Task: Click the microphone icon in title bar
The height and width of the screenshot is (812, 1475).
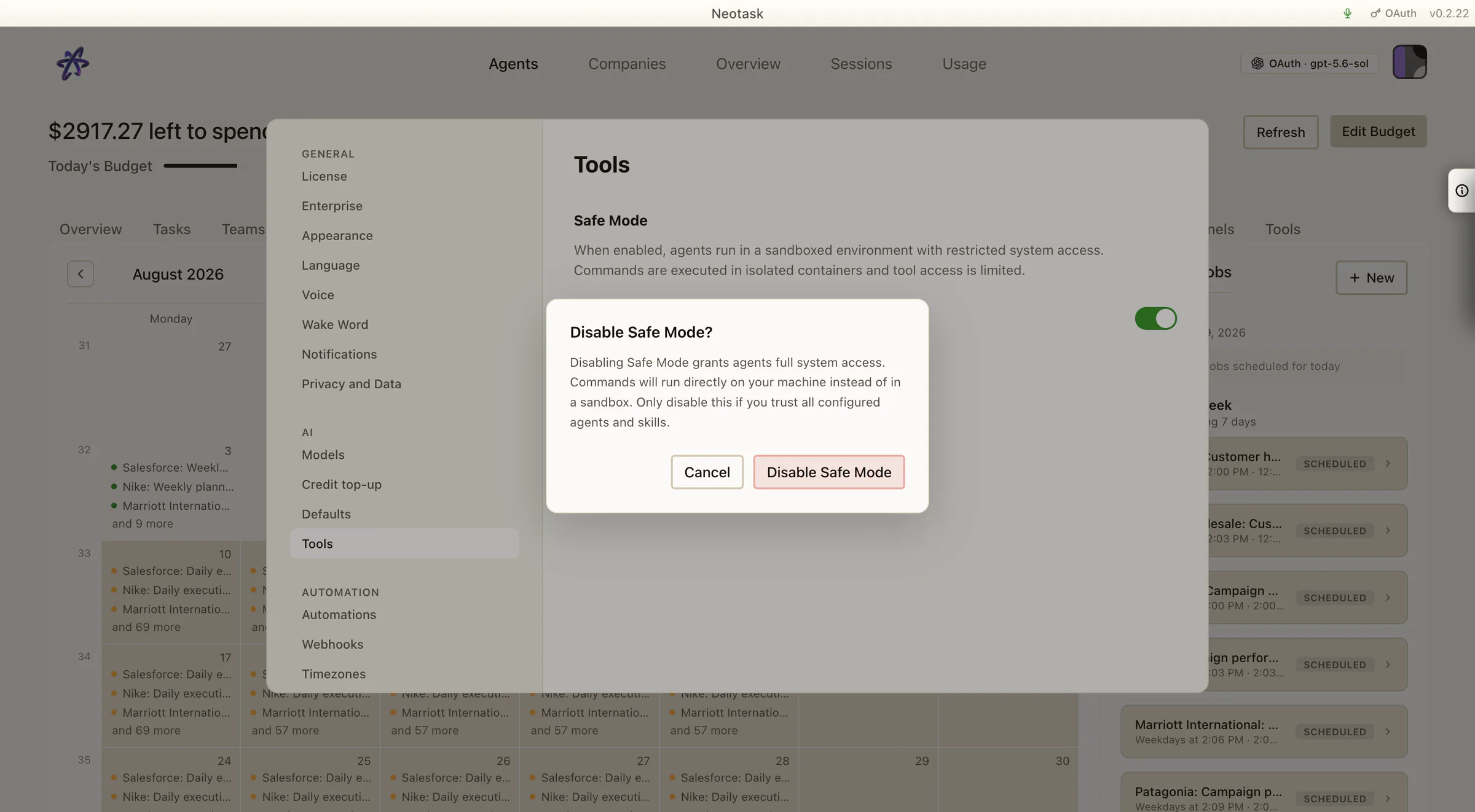Action: tap(1347, 14)
